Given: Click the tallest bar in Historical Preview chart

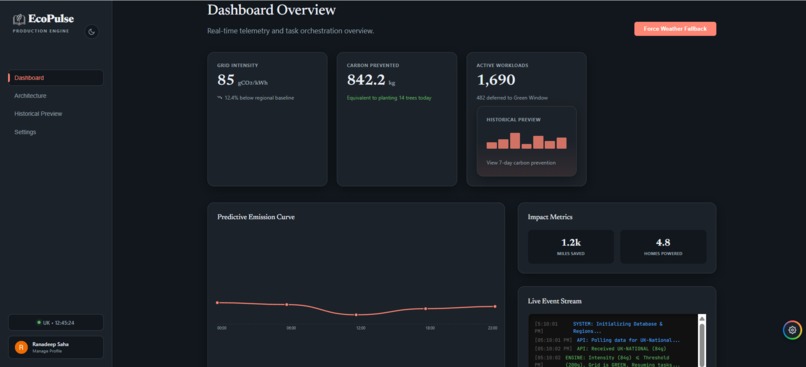Looking at the screenshot, I should click(x=515, y=141).
